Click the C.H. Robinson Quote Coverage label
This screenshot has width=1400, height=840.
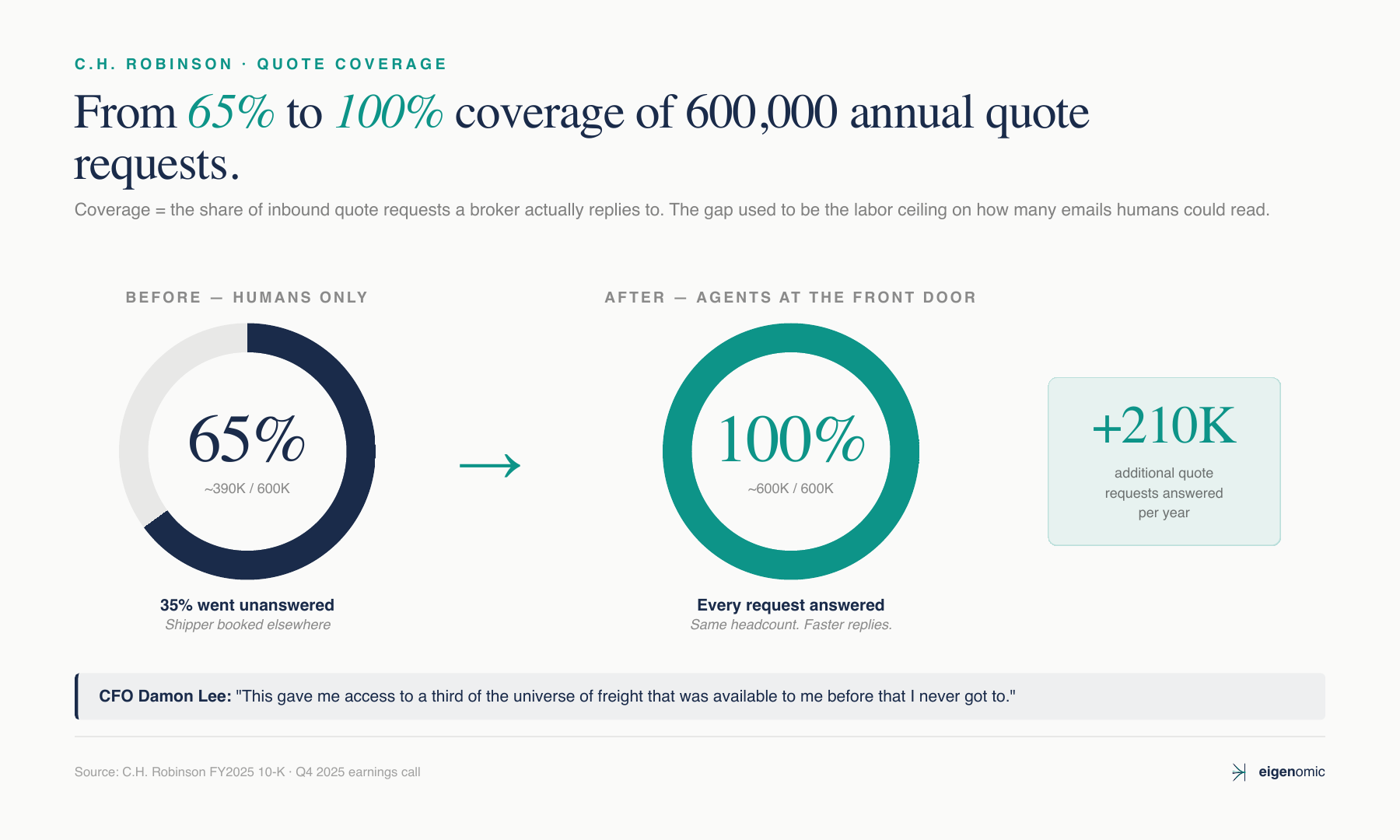click(x=261, y=64)
